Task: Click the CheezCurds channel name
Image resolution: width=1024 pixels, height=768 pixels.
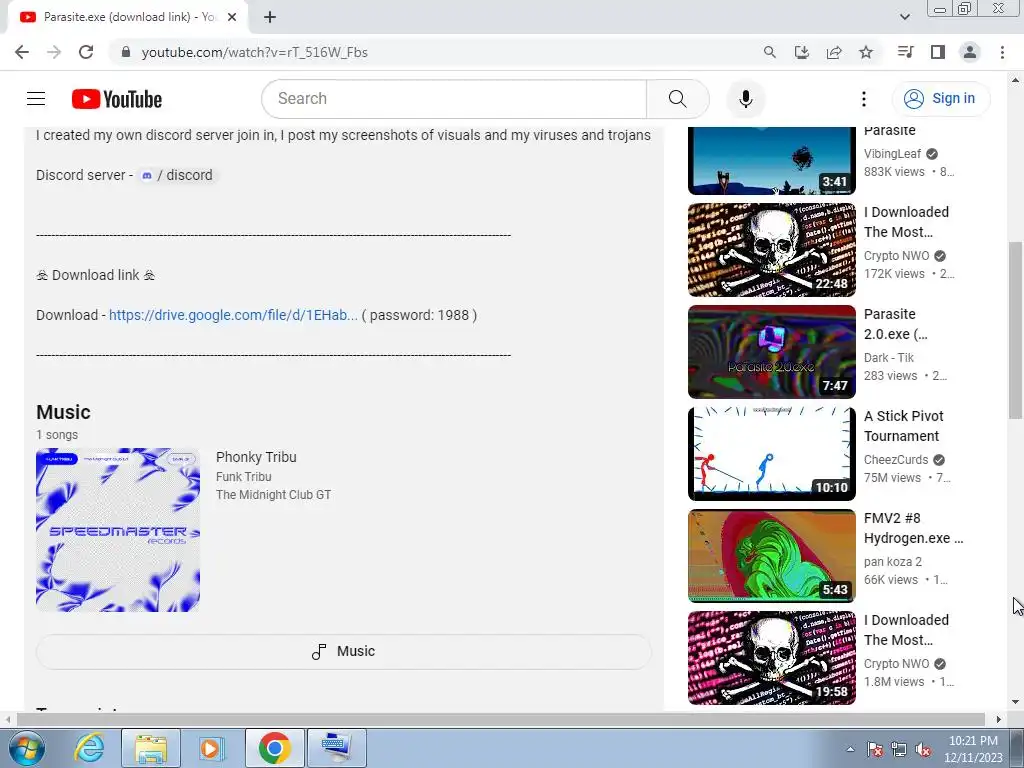Action: [x=896, y=460]
